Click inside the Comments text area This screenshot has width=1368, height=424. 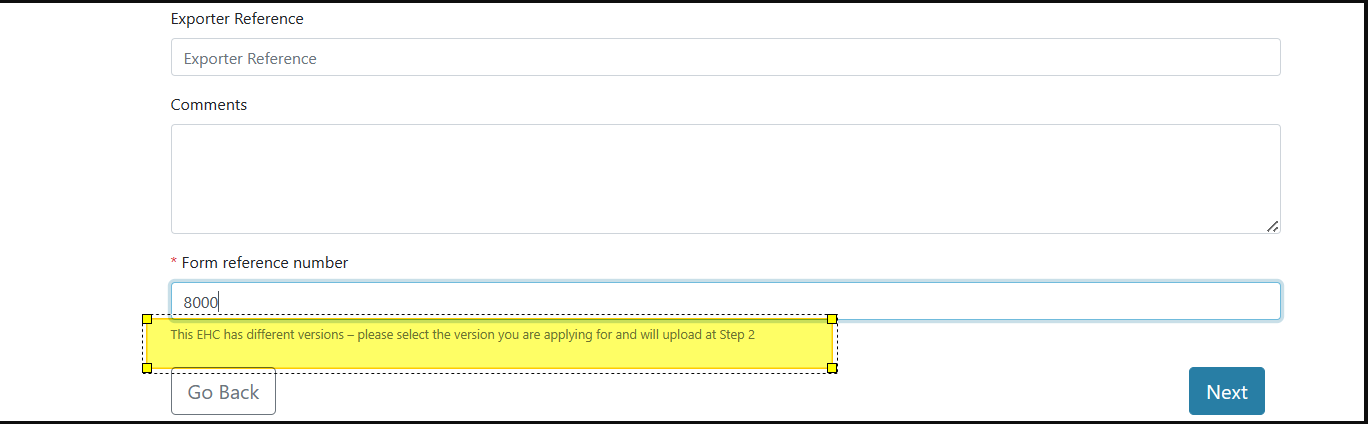click(x=726, y=179)
